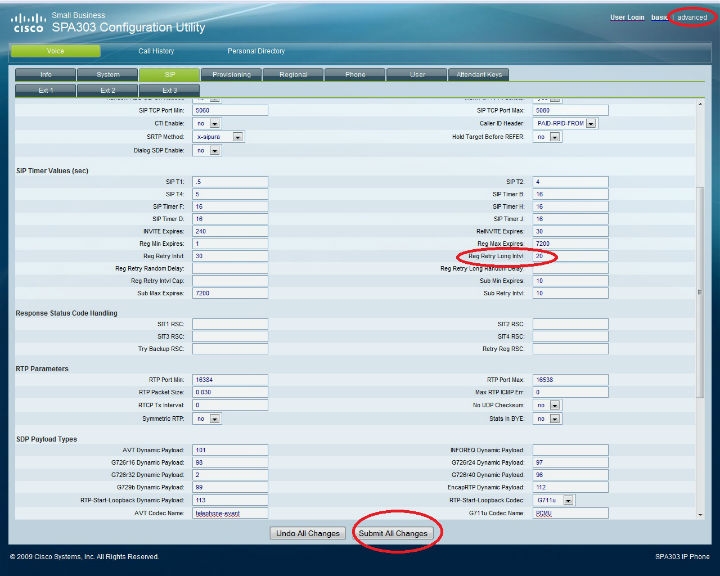This screenshot has height=576, width=720.
Task: Switch to advanced view link
Action: coord(691,18)
